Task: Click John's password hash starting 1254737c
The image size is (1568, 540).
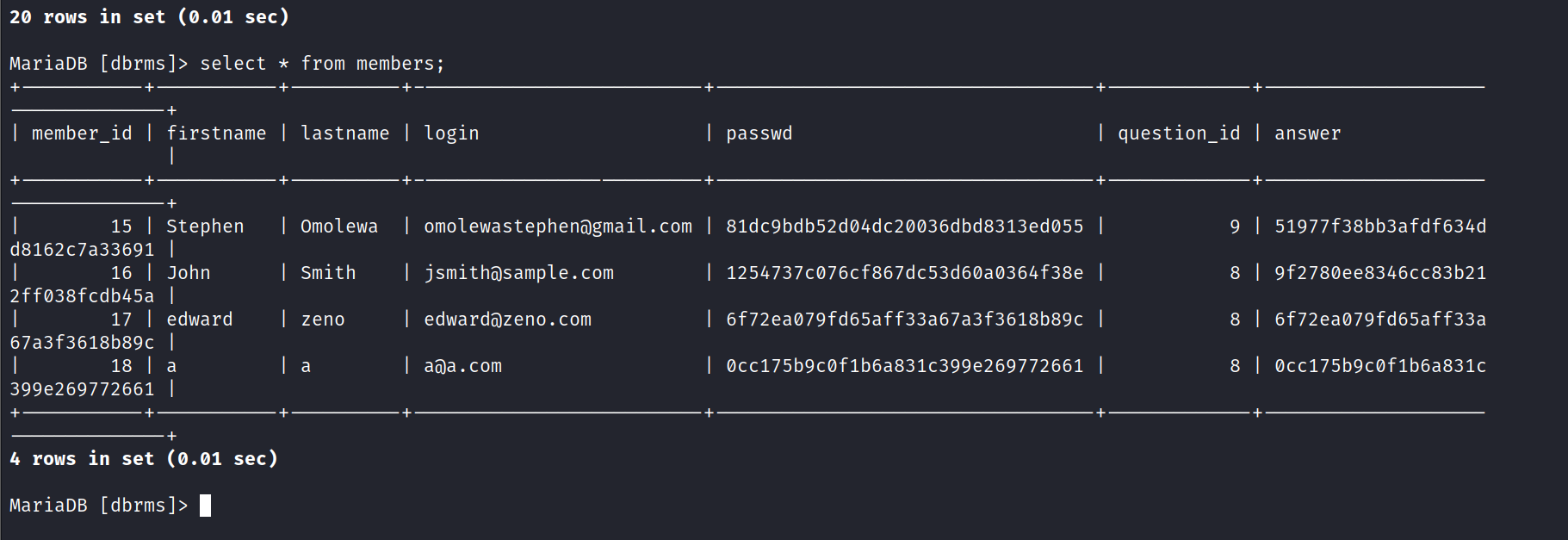Action: pos(904,273)
